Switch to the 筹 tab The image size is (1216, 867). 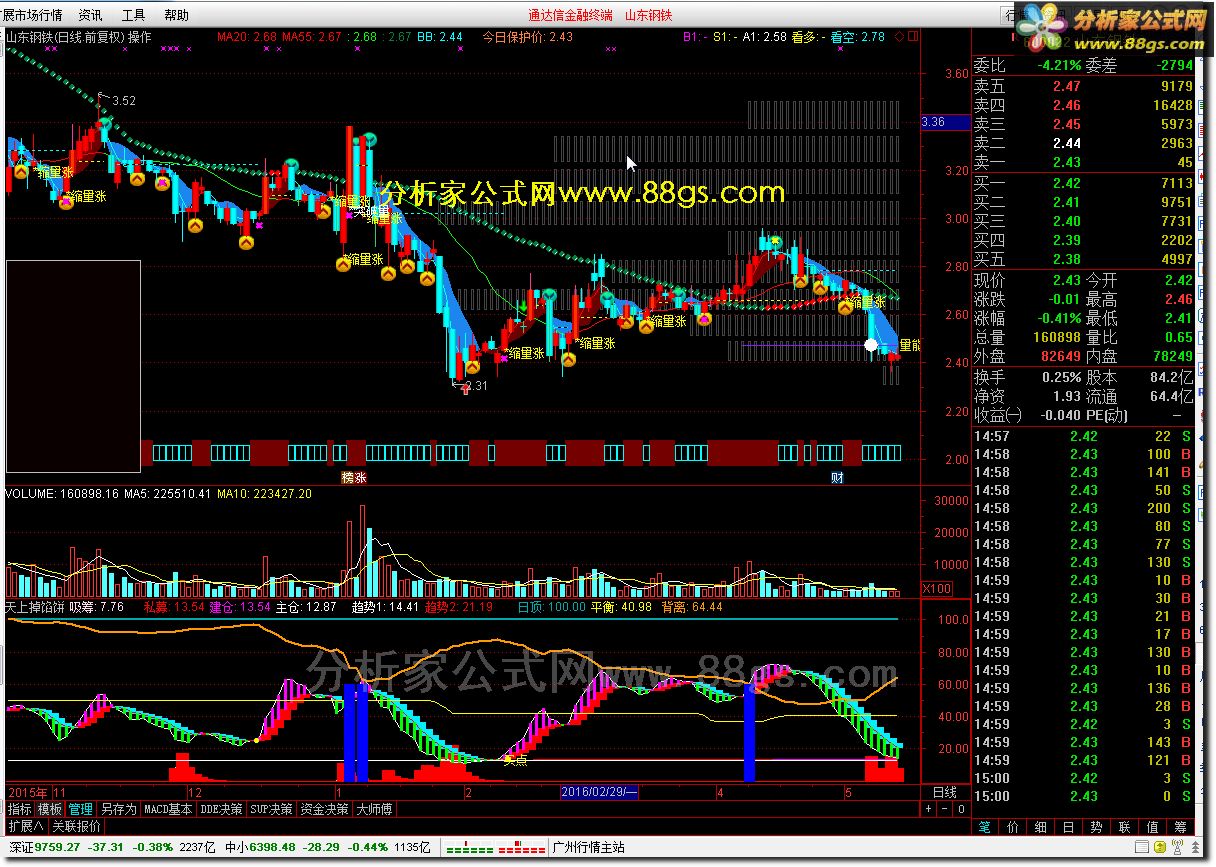click(1180, 827)
